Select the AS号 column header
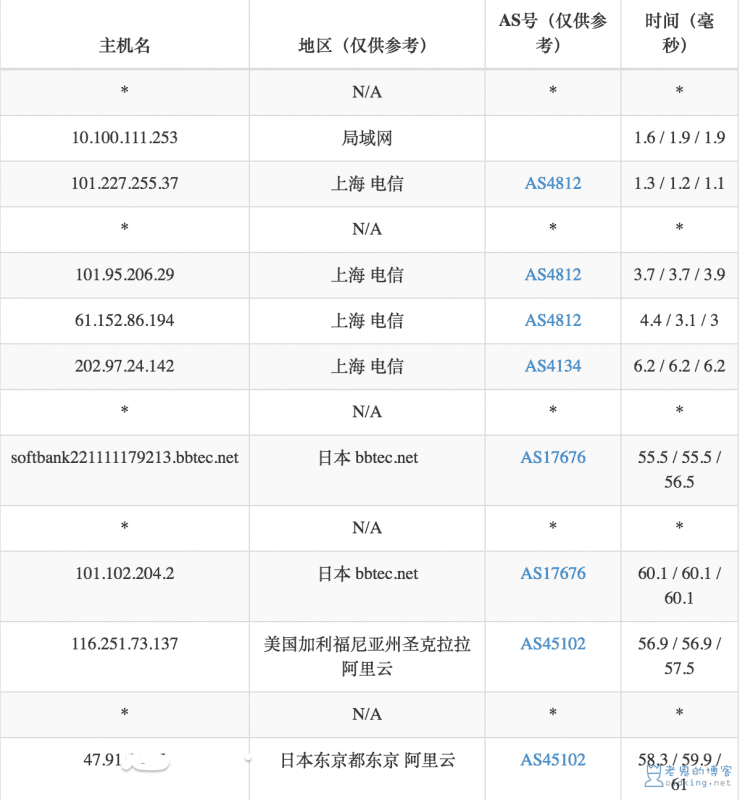Viewport: 745px width, 800px height. click(x=553, y=33)
